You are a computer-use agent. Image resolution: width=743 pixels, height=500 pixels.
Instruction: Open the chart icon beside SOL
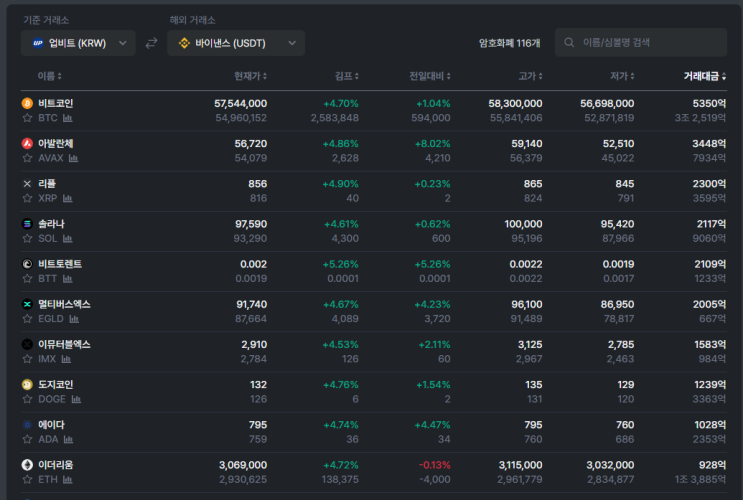click(68, 238)
